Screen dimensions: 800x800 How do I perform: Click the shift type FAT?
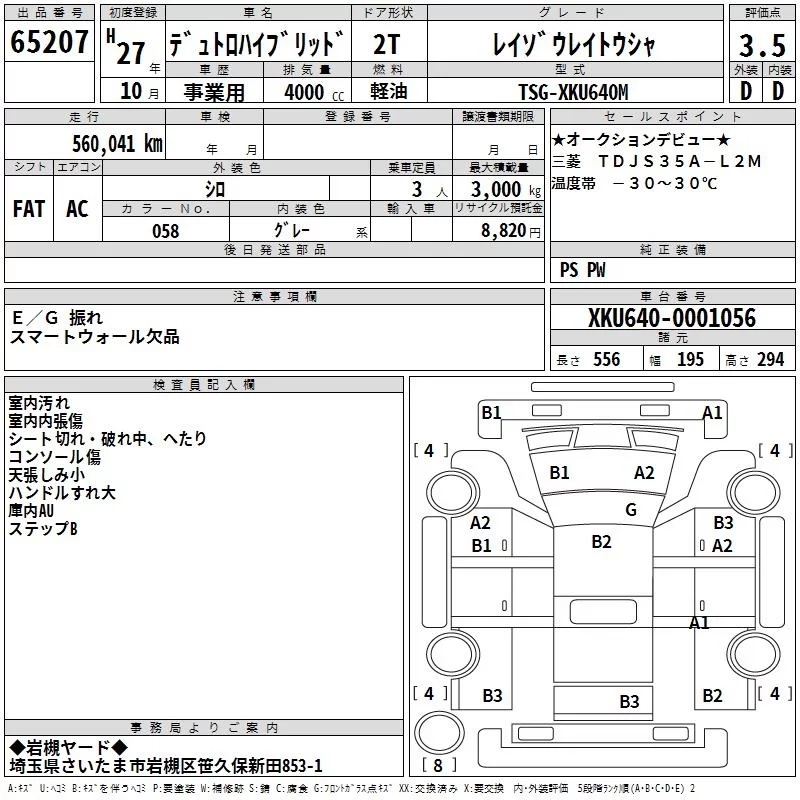pyautogui.click(x=29, y=209)
